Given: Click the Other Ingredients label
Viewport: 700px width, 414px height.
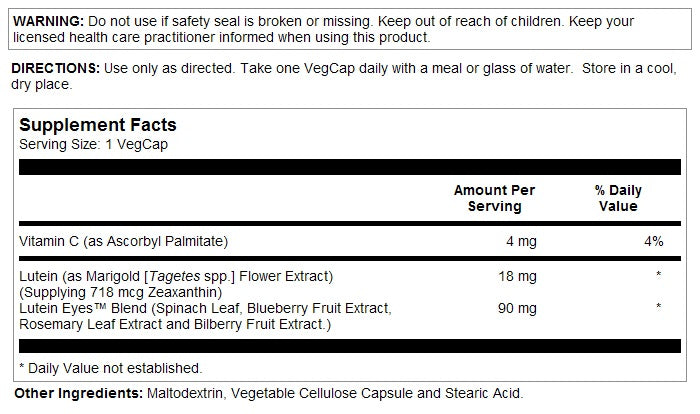Looking at the screenshot, I should (78, 393).
